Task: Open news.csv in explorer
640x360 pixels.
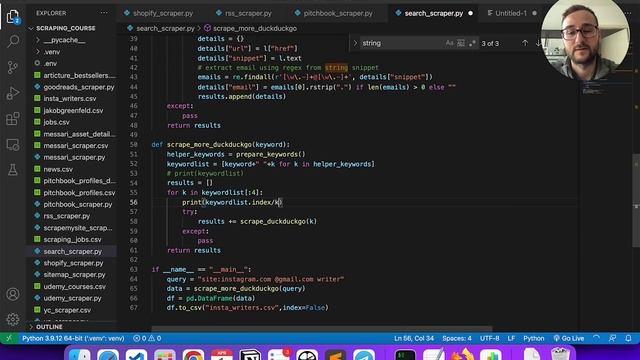Action: [x=58, y=169]
